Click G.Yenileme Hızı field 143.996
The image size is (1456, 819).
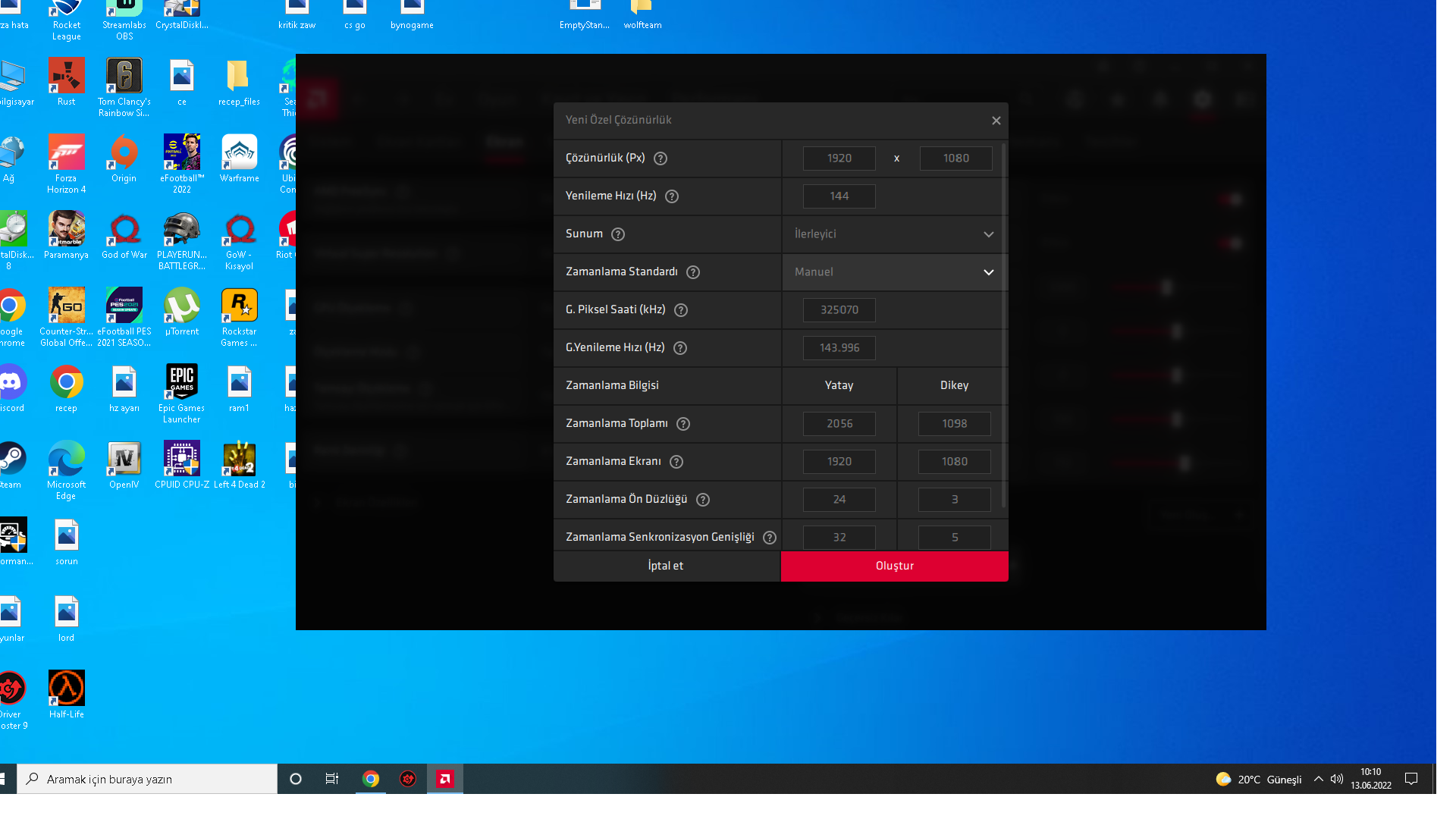(839, 348)
